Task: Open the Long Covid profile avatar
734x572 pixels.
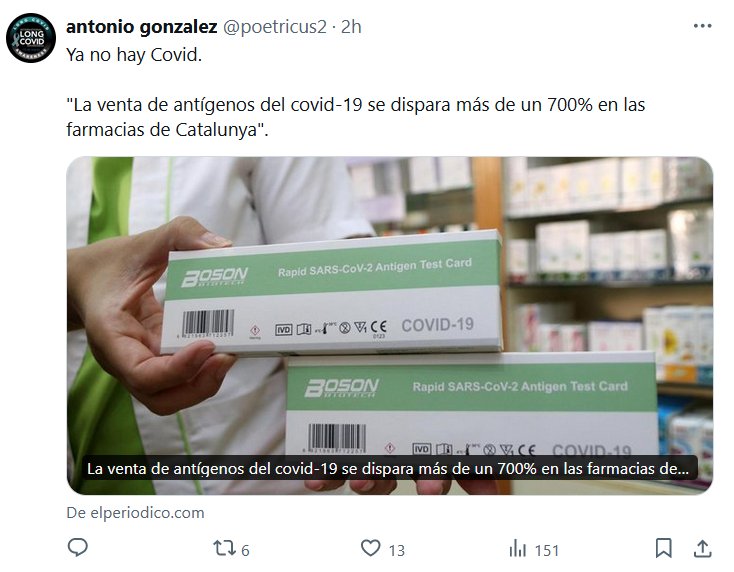Action: pyautogui.click(x=31, y=38)
